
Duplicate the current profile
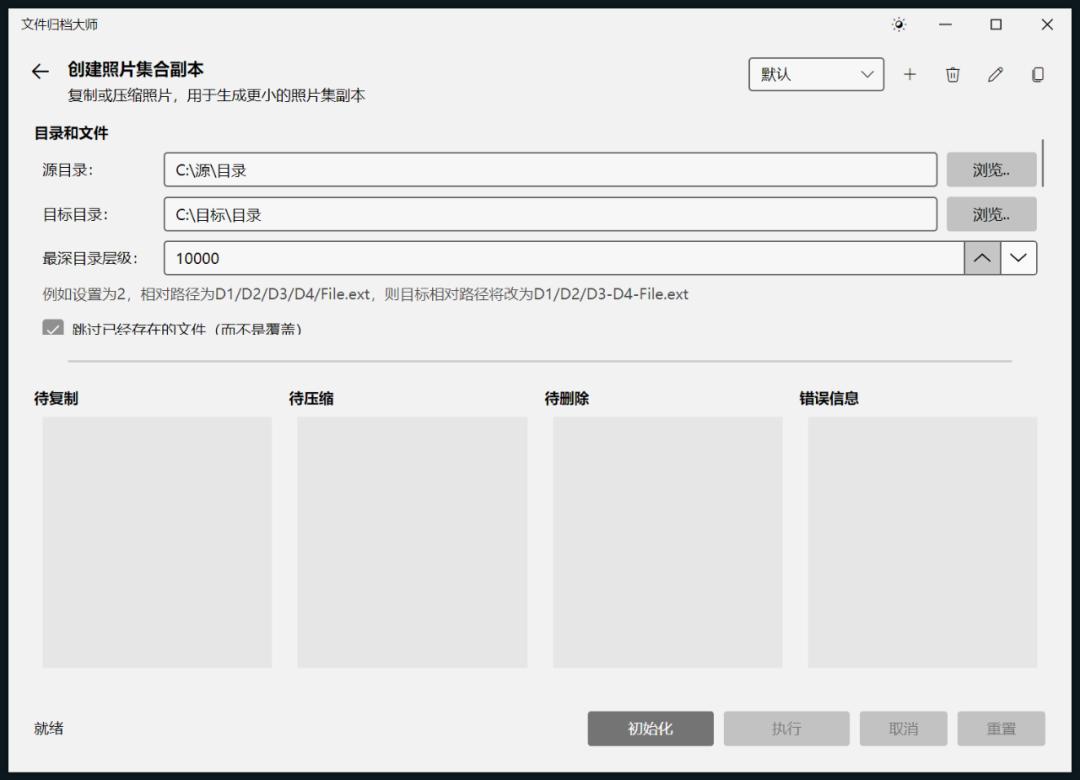(1038, 74)
